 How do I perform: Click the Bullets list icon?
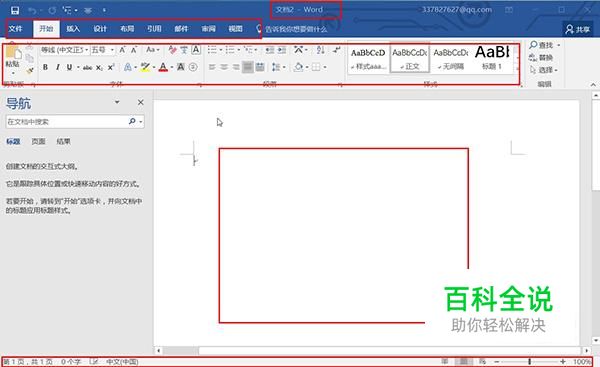coord(212,50)
